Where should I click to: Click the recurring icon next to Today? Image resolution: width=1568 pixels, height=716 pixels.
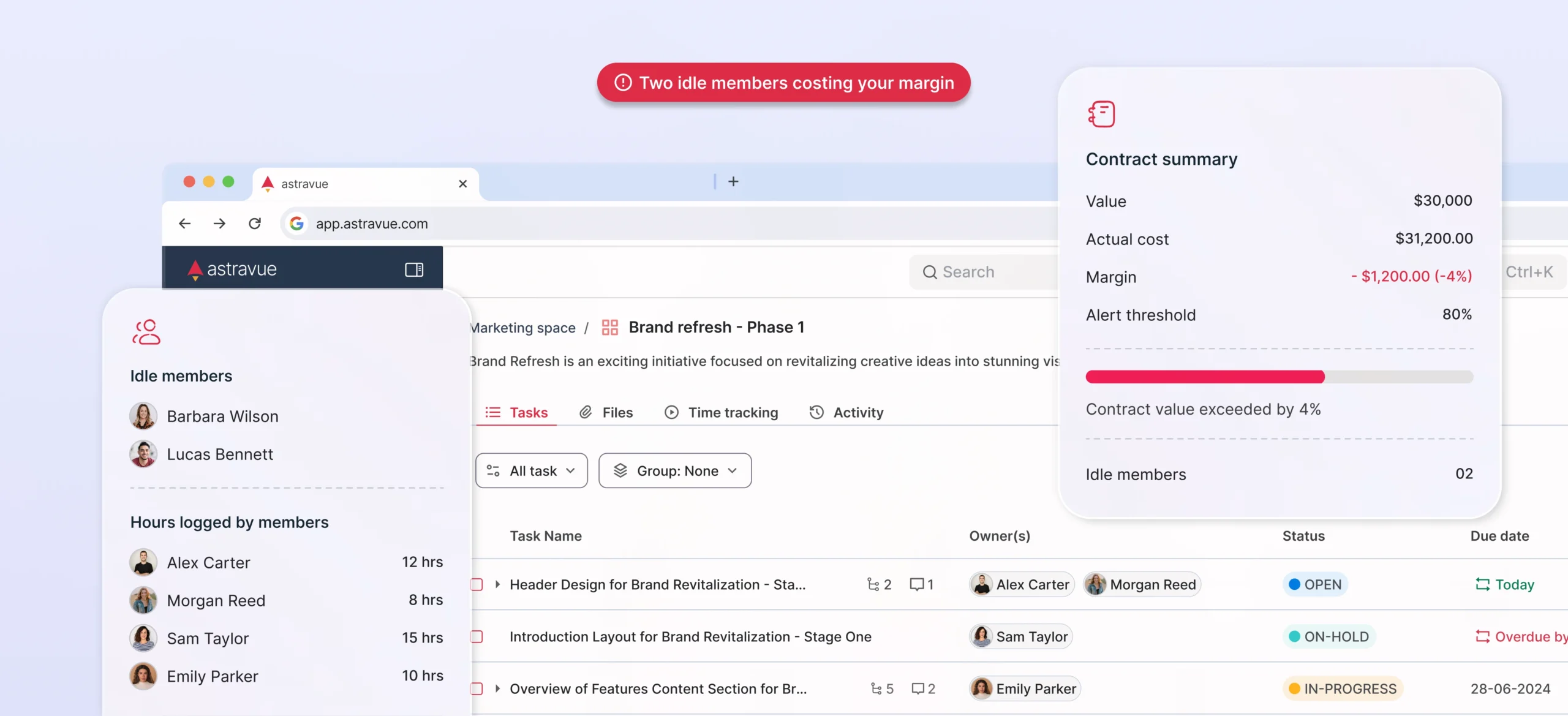[x=1482, y=584]
